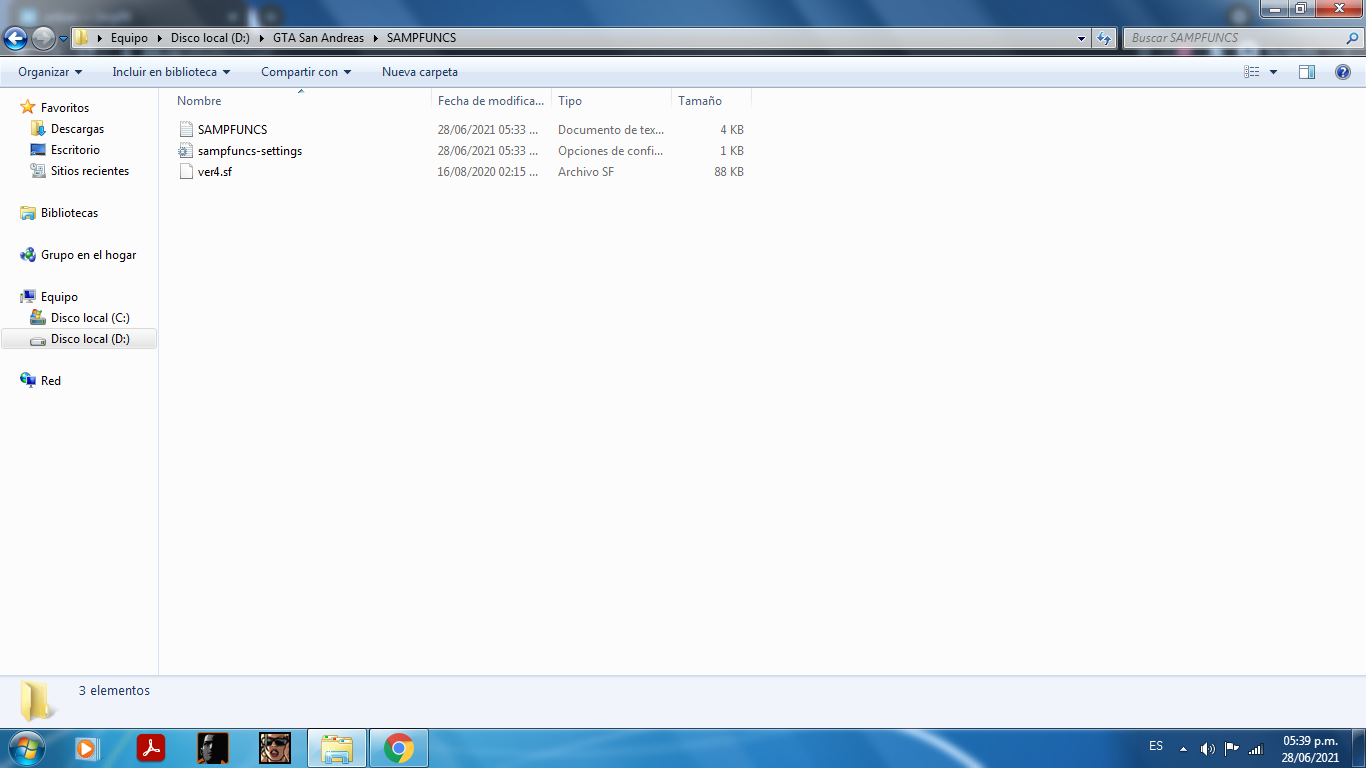The width and height of the screenshot is (1366, 768).
Task: Open Google Chrome from the taskbar
Action: click(399, 748)
